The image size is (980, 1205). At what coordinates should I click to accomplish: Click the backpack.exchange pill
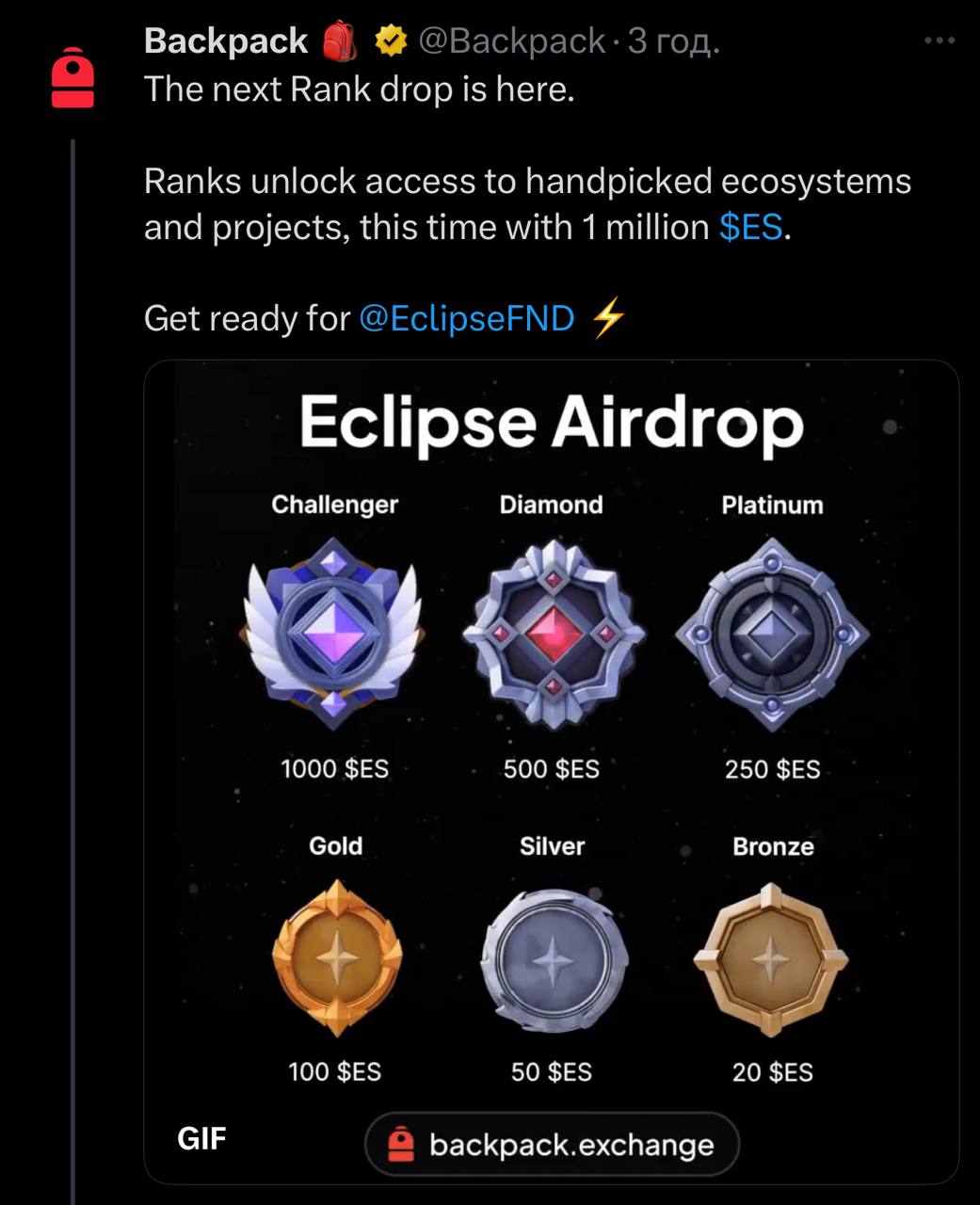point(552,1145)
